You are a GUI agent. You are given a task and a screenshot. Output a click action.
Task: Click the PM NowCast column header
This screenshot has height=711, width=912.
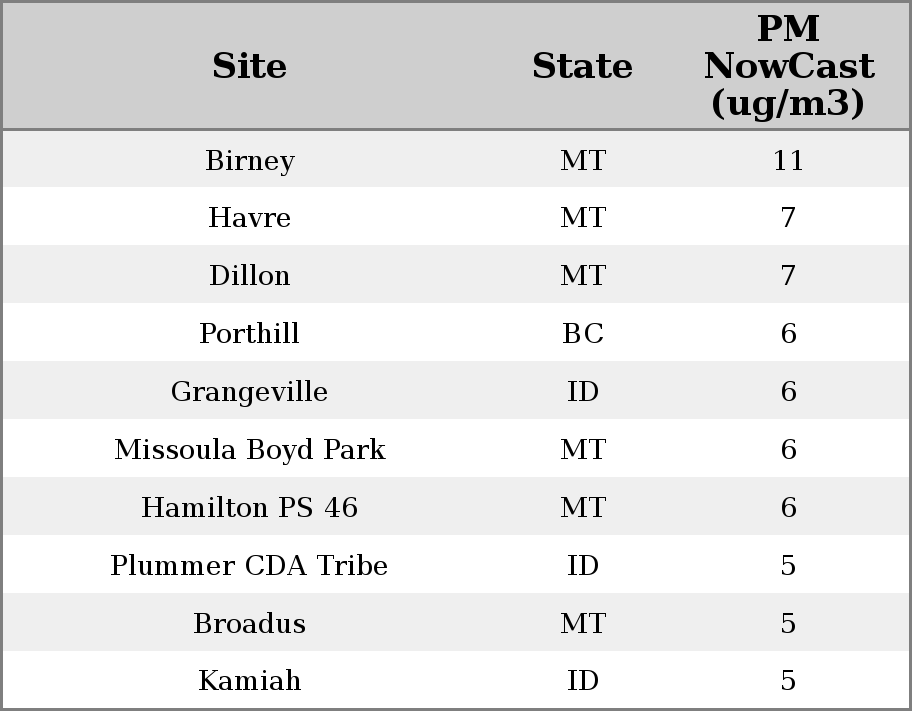tap(788, 66)
